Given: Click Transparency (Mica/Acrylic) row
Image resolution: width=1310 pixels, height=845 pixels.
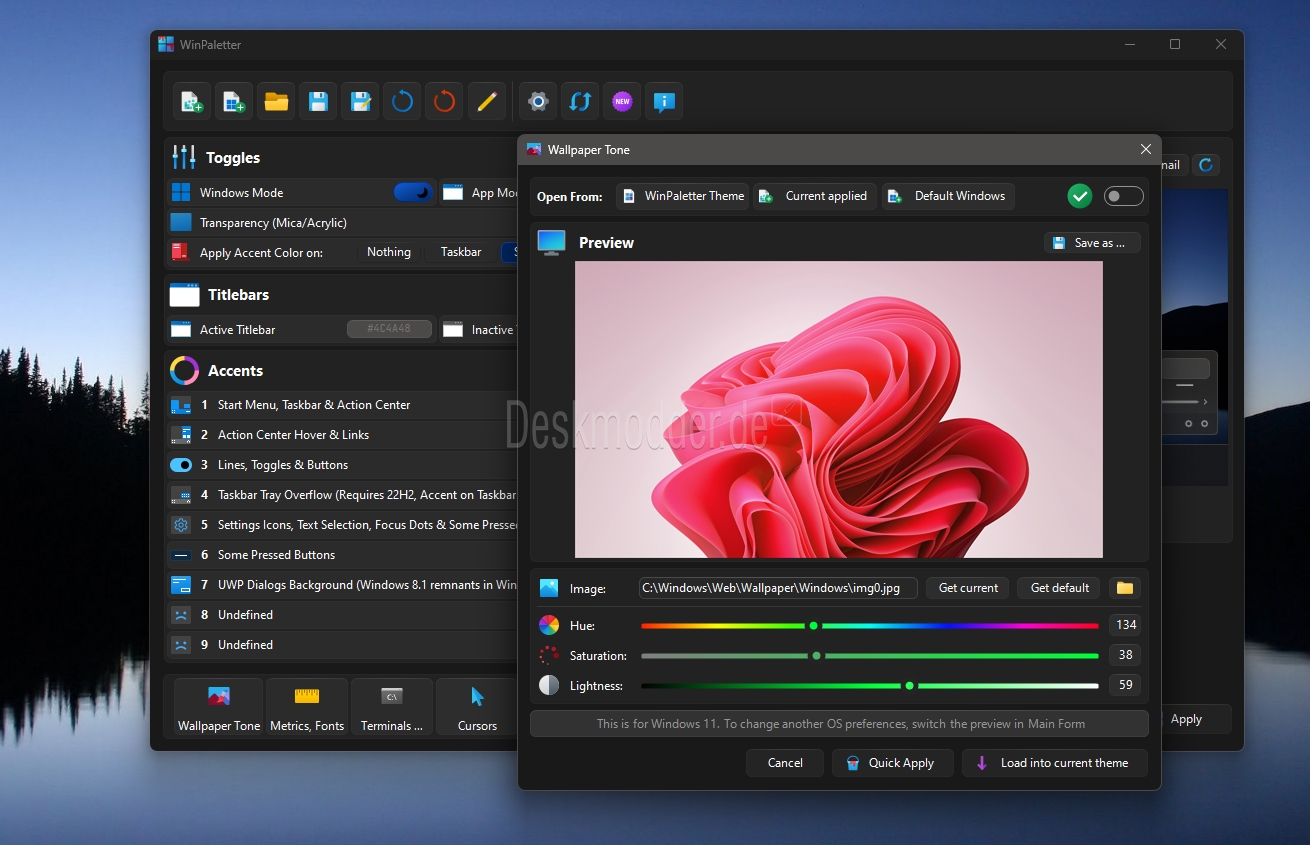Looking at the screenshot, I should pyautogui.click(x=342, y=222).
